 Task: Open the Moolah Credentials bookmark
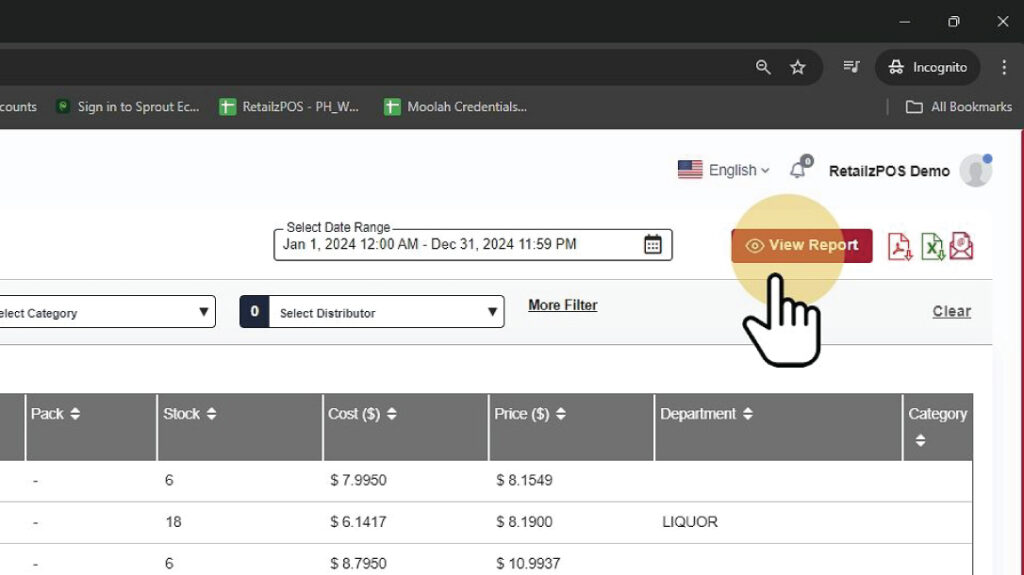click(455, 107)
